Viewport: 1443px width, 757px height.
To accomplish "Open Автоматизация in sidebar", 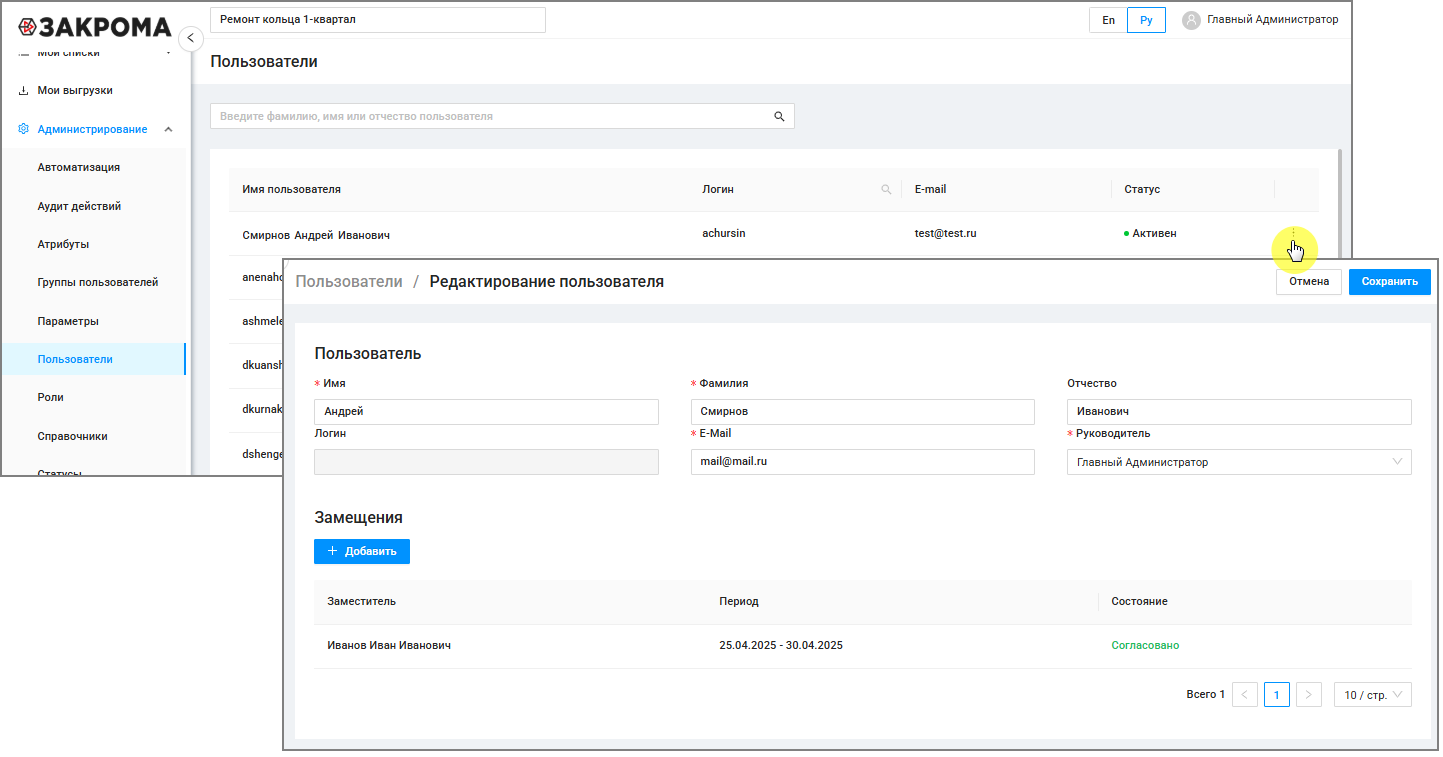I will [x=79, y=168].
